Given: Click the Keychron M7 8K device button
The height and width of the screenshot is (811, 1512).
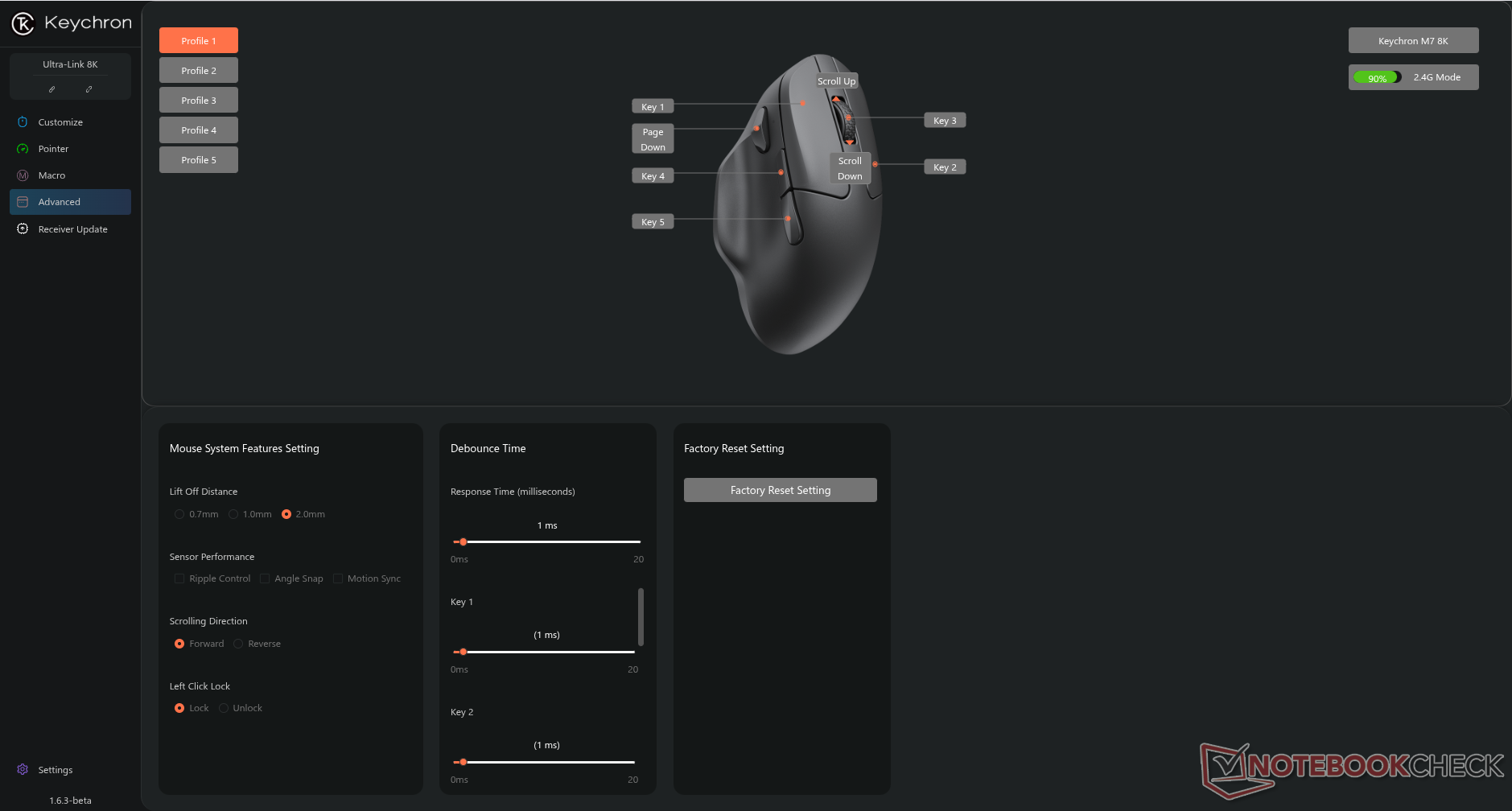Looking at the screenshot, I should (1413, 40).
